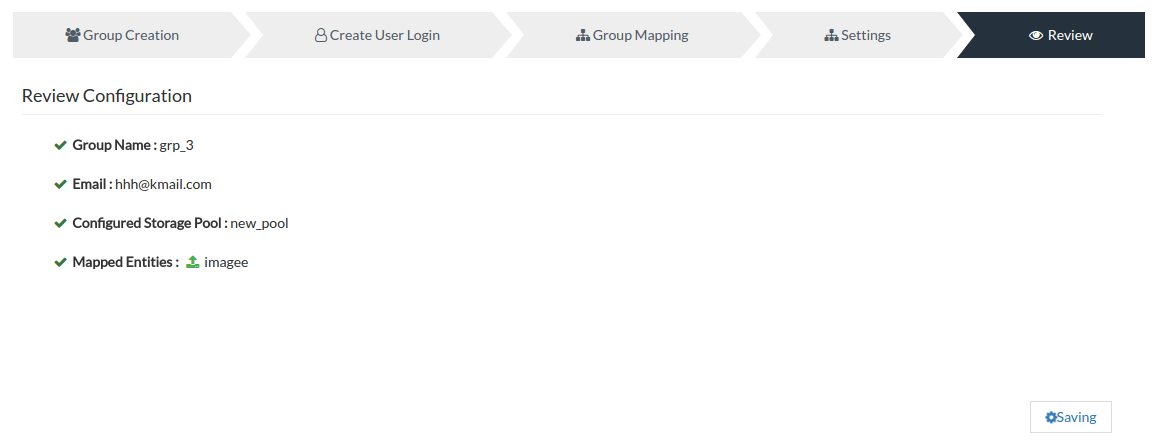The image size is (1155, 443).
Task: Click the sitemap icon beside Group Mapping
Action: (x=583, y=35)
